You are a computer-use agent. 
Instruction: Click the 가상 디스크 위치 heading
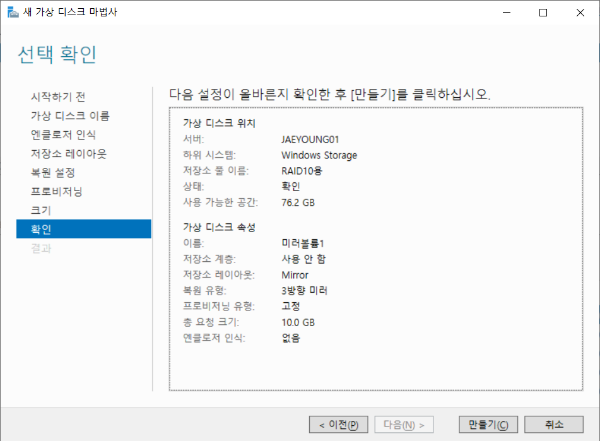pyautogui.click(x=219, y=123)
